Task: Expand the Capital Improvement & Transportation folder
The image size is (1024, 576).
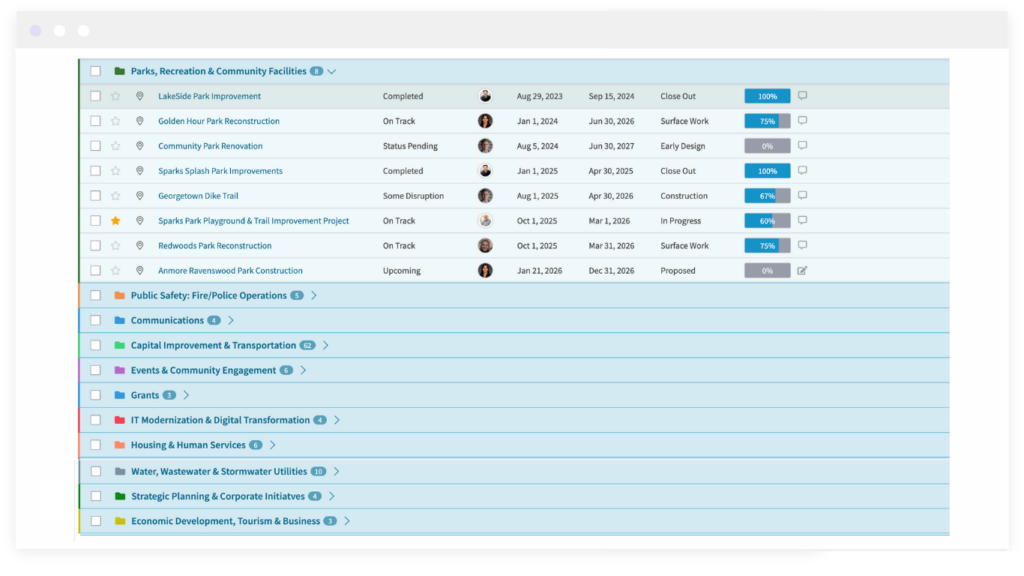Action: coord(326,346)
